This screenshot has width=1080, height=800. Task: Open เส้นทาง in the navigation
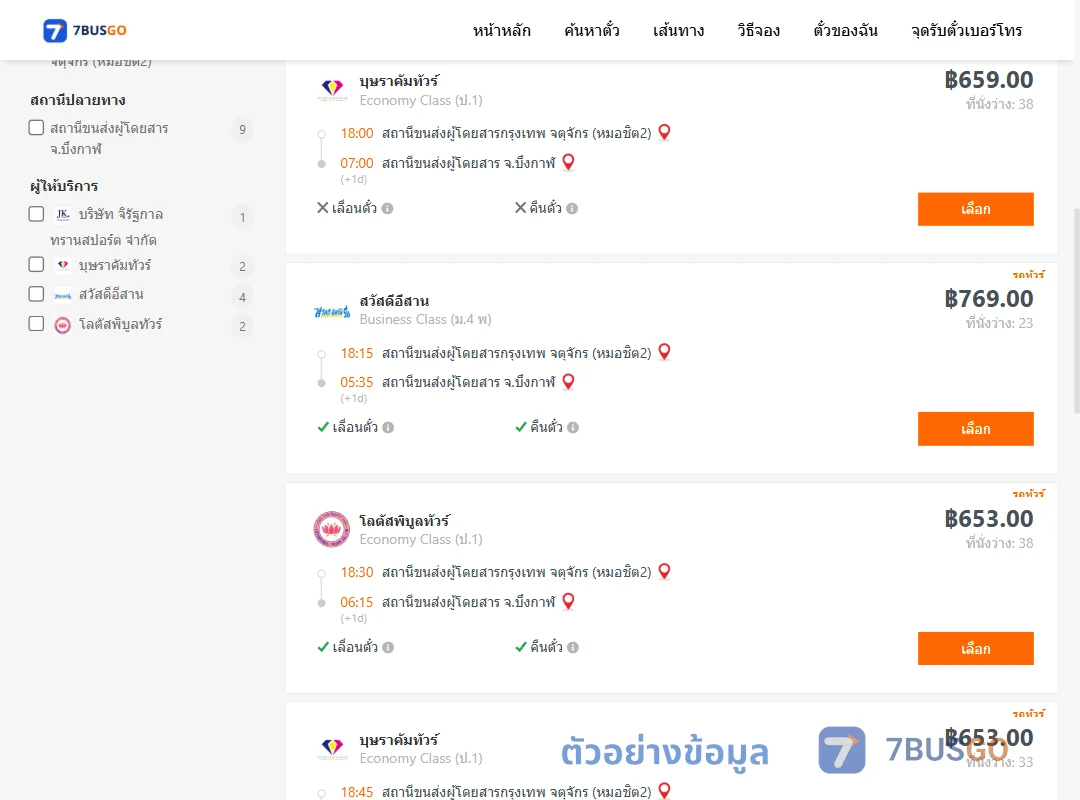[678, 30]
